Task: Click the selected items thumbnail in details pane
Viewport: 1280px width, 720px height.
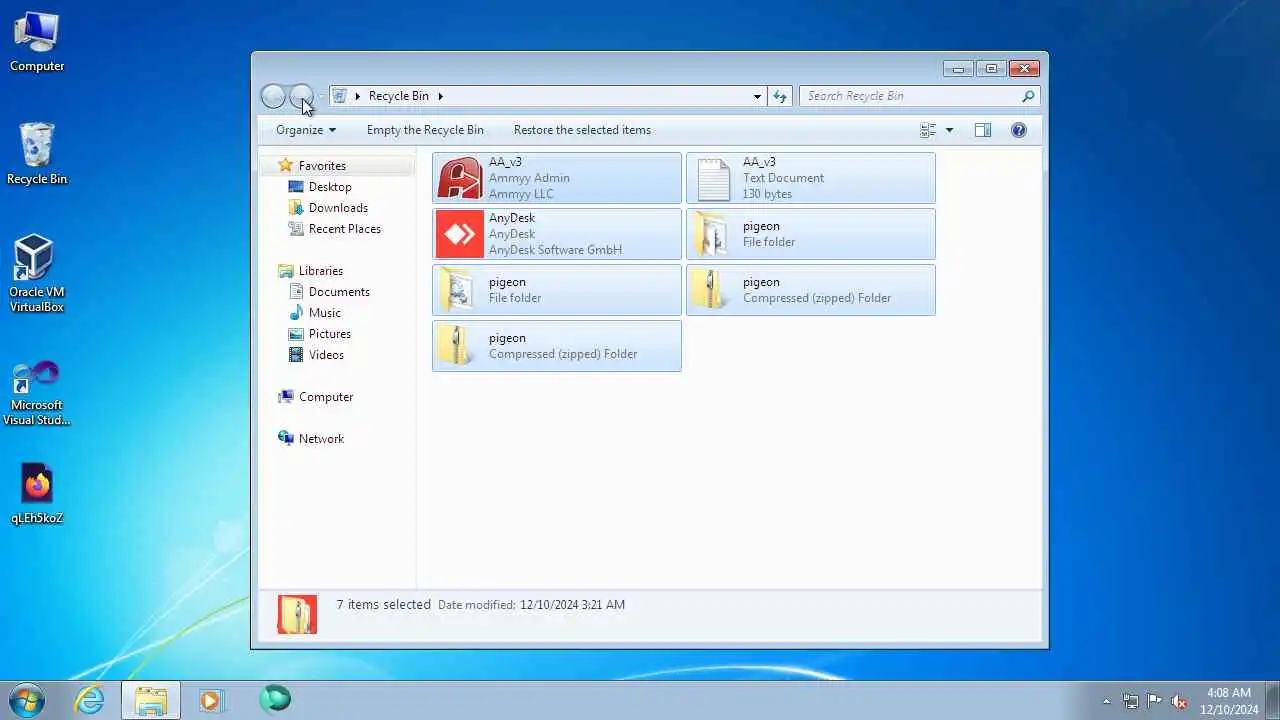Action: 297,614
